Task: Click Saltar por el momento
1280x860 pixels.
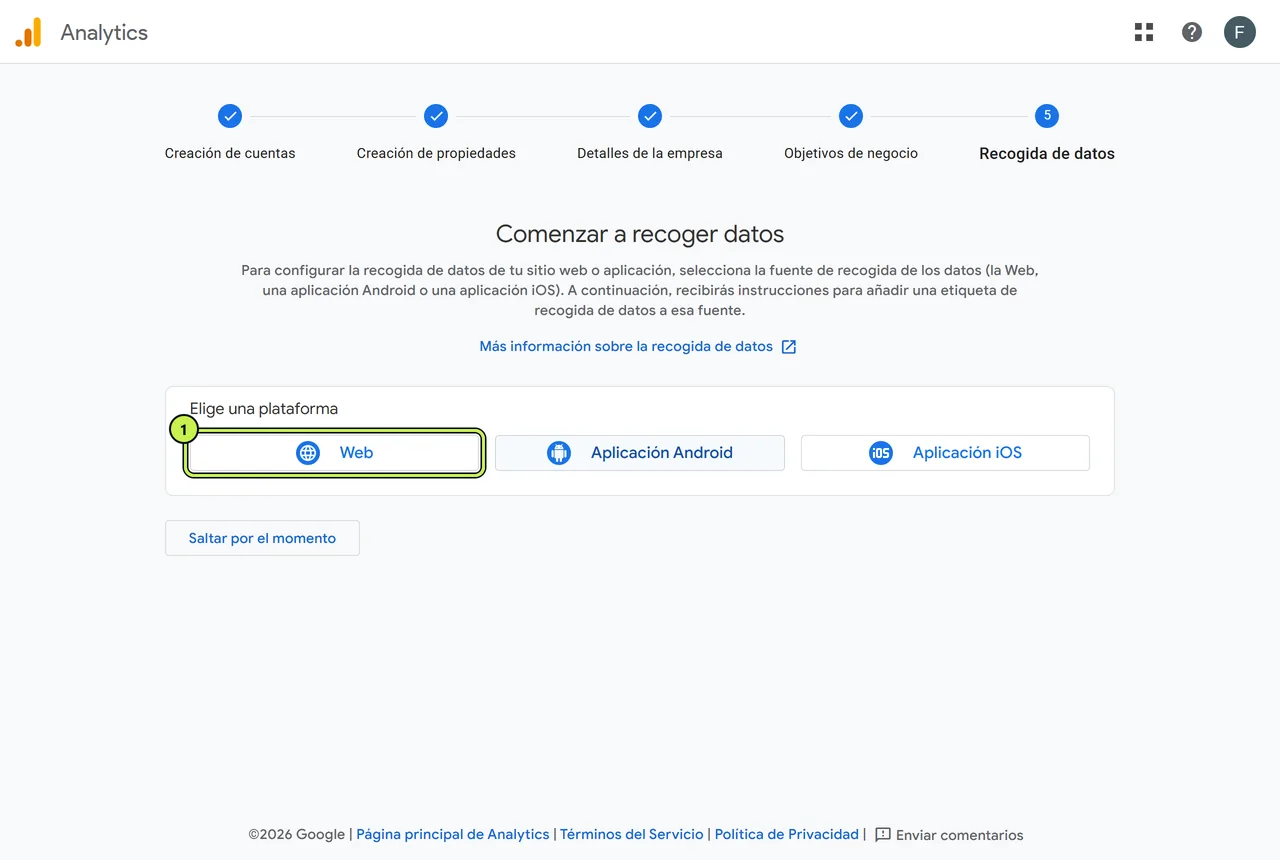Action: click(x=262, y=538)
